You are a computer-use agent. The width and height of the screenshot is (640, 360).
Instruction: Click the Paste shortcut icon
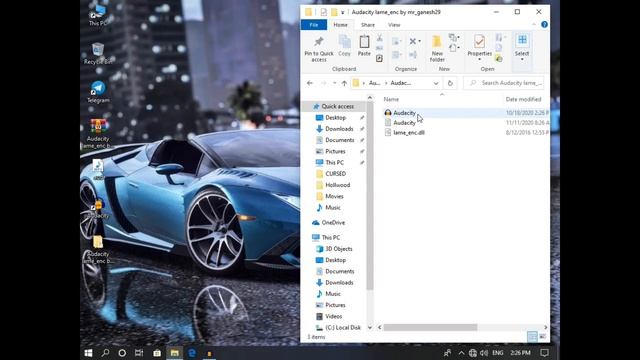pos(379,59)
